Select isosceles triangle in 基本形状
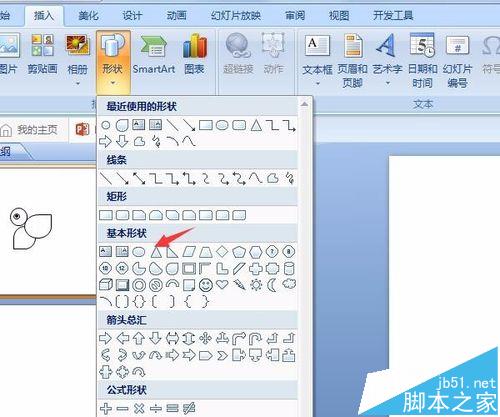The width and height of the screenshot is (500, 417). 156,252
